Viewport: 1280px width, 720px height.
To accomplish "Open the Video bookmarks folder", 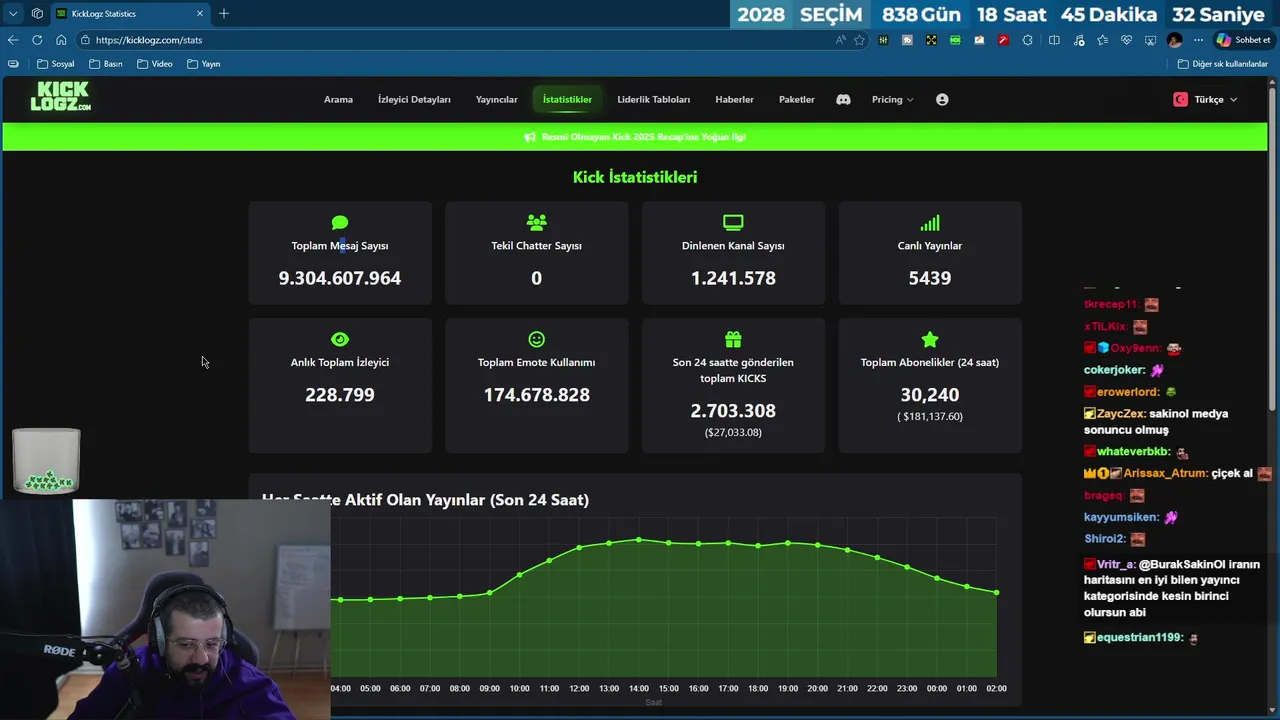I will pos(155,64).
